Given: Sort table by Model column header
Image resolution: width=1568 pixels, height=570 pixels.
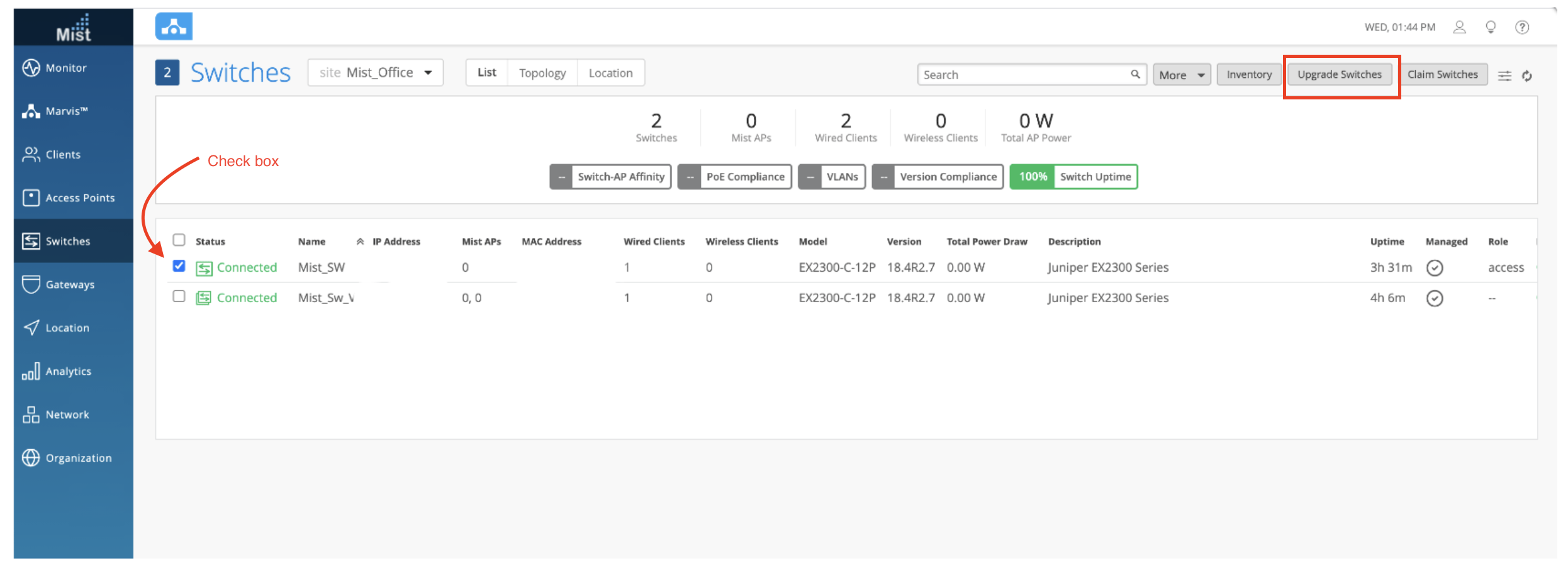Looking at the screenshot, I should [x=813, y=242].
